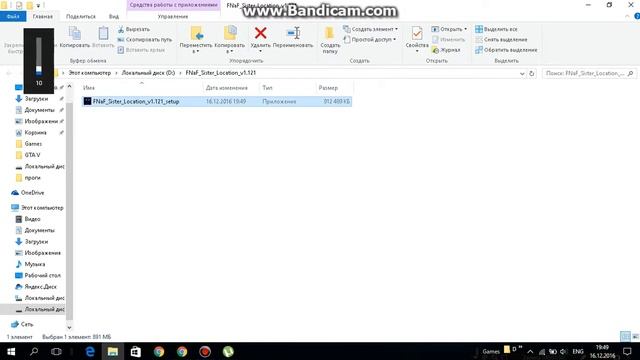640x360 pixels.
Task: Select the FNaF_Sister_Location_v1.121_setup file
Action: pyautogui.click(x=216, y=101)
